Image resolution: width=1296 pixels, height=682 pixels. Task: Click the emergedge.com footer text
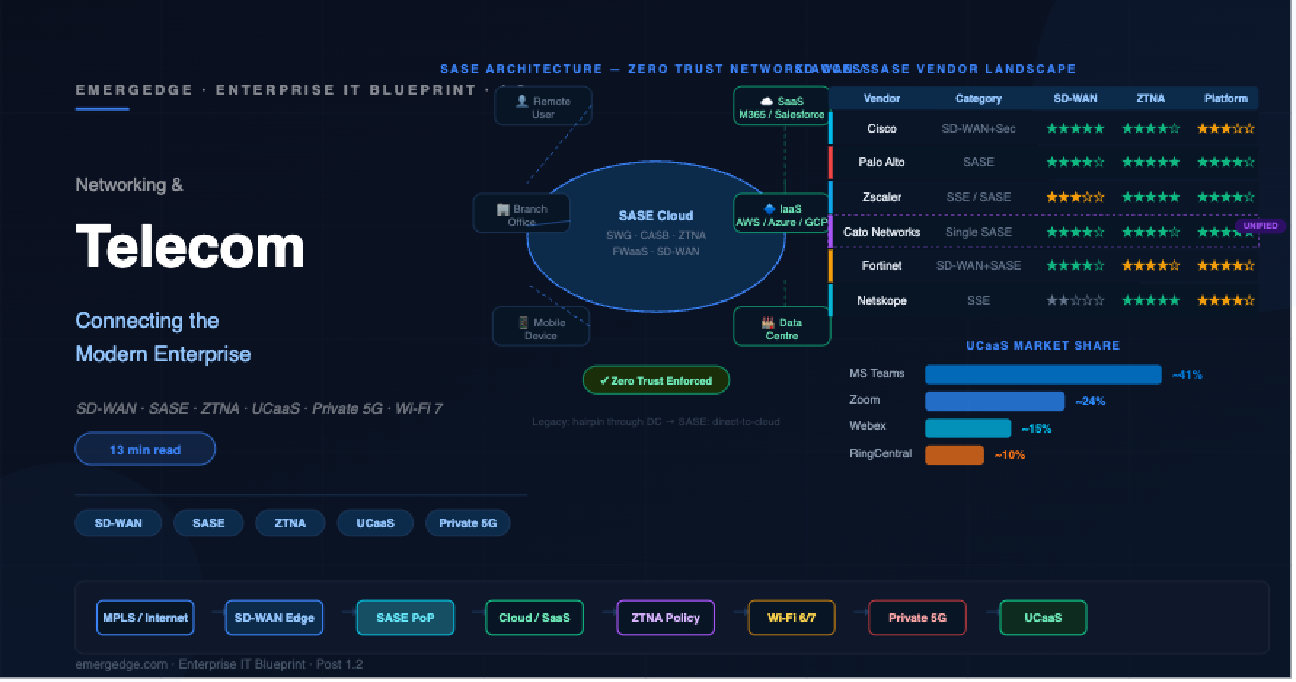click(220, 665)
